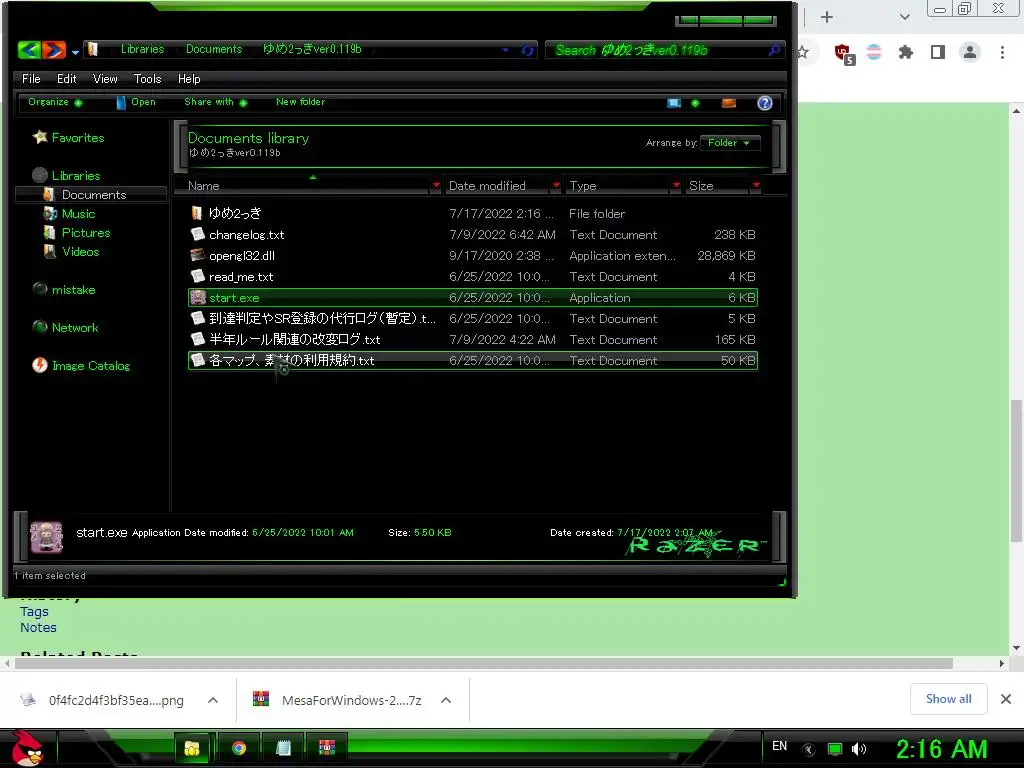Toggle Chrome side panel icon
1024x768 pixels.
[938, 52]
